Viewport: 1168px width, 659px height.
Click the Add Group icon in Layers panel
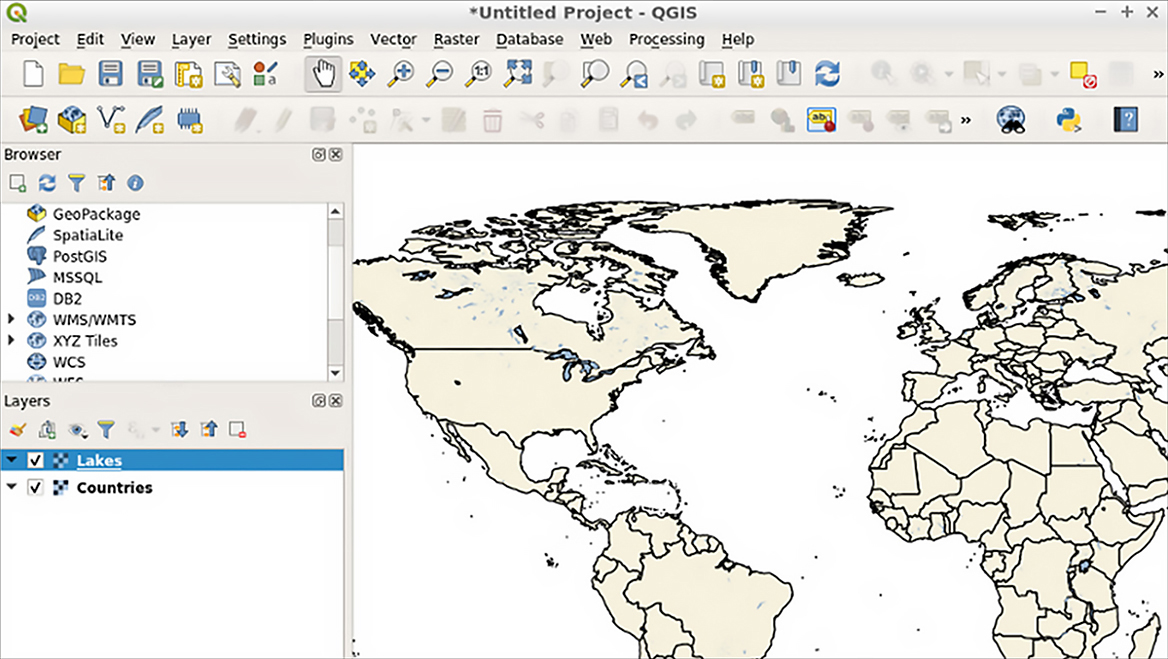pyautogui.click(x=48, y=430)
